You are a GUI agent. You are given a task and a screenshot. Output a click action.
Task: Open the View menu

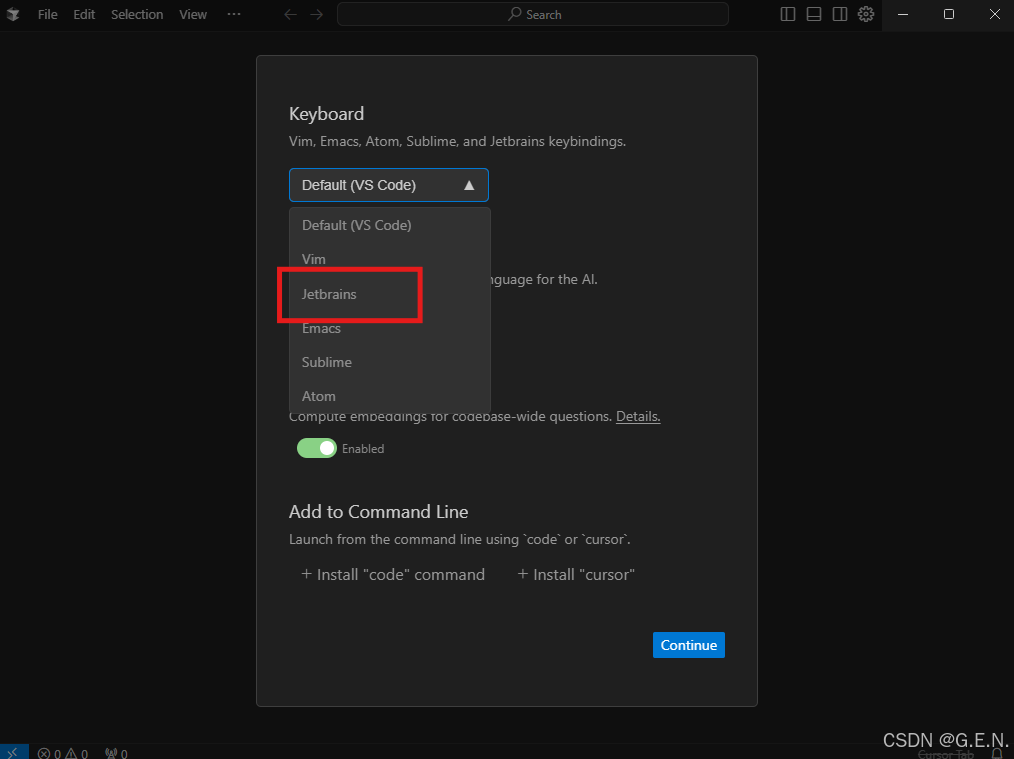tap(193, 14)
